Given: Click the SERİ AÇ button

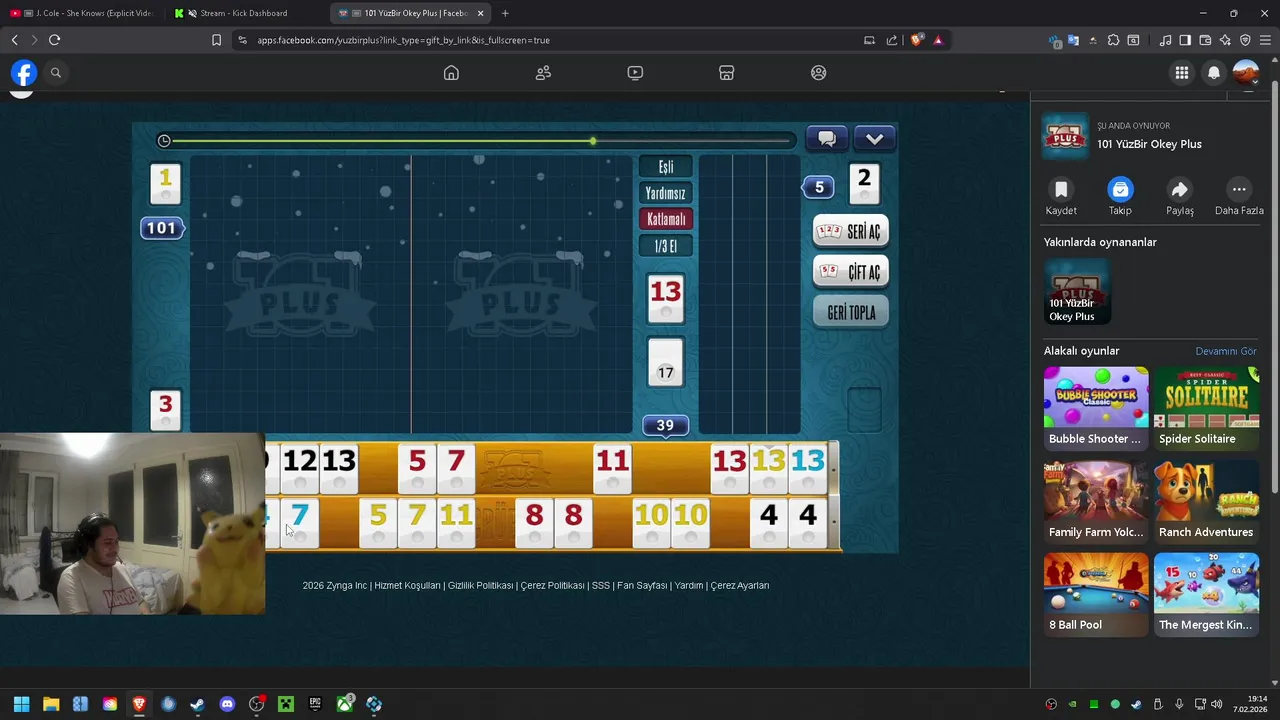Looking at the screenshot, I should pos(851,232).
